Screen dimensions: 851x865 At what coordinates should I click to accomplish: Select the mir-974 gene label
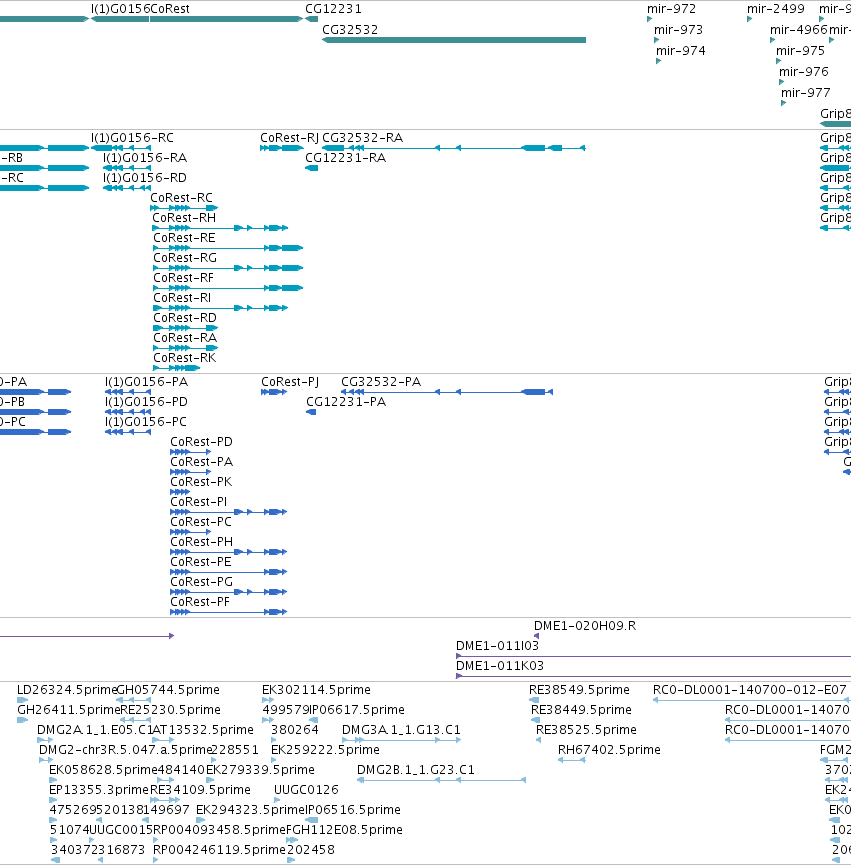681,51
